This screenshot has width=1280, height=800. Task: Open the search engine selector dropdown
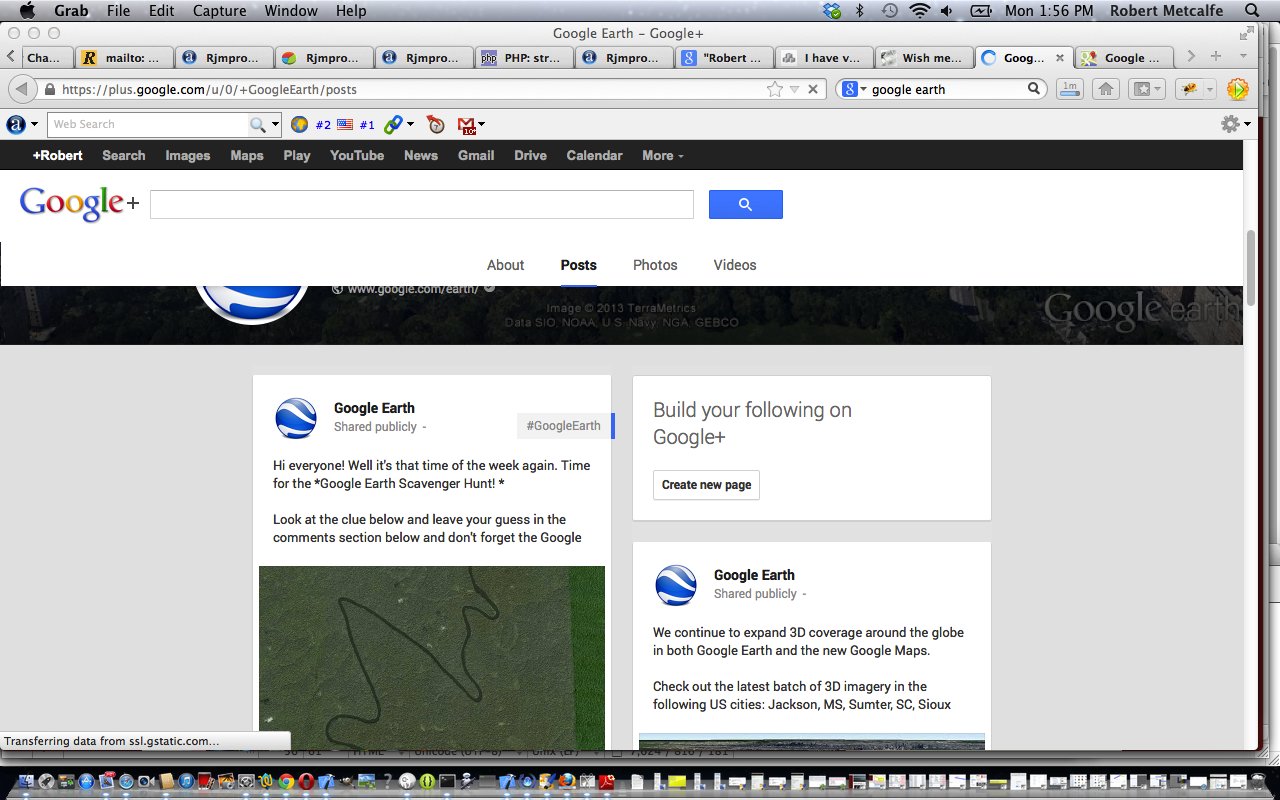tap(852, 89)
